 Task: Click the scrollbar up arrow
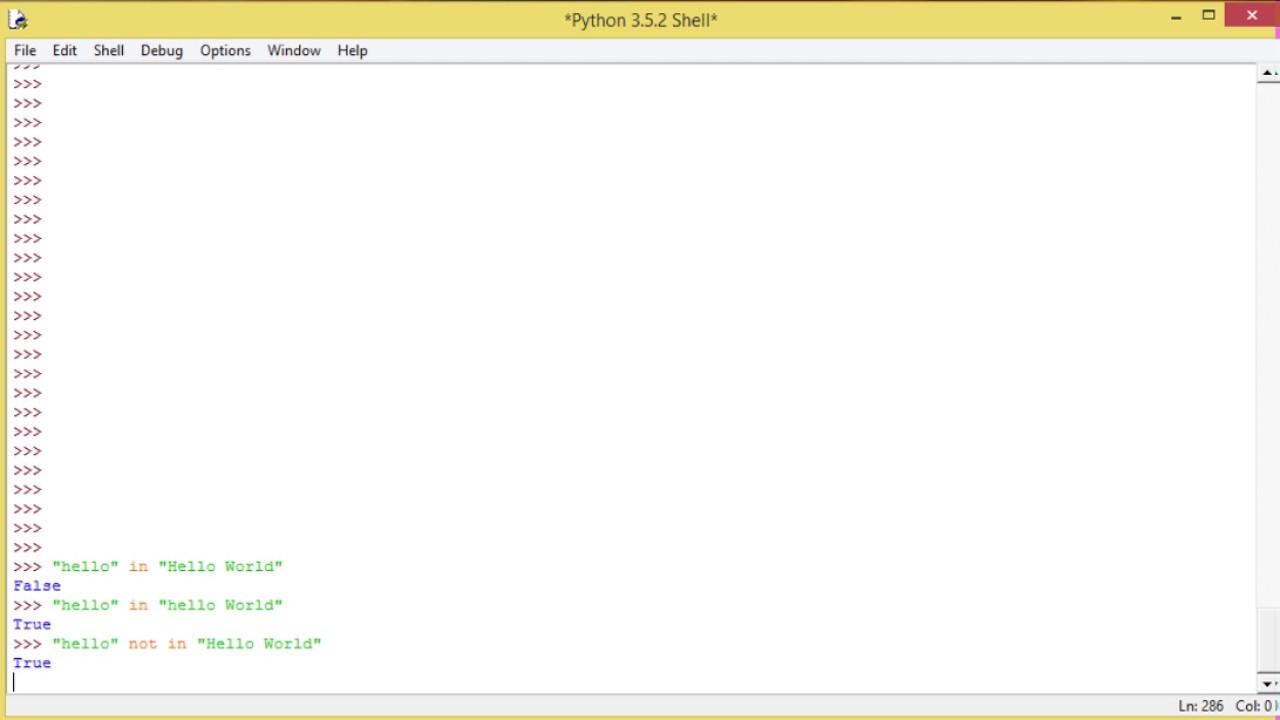pos(1267,74)
